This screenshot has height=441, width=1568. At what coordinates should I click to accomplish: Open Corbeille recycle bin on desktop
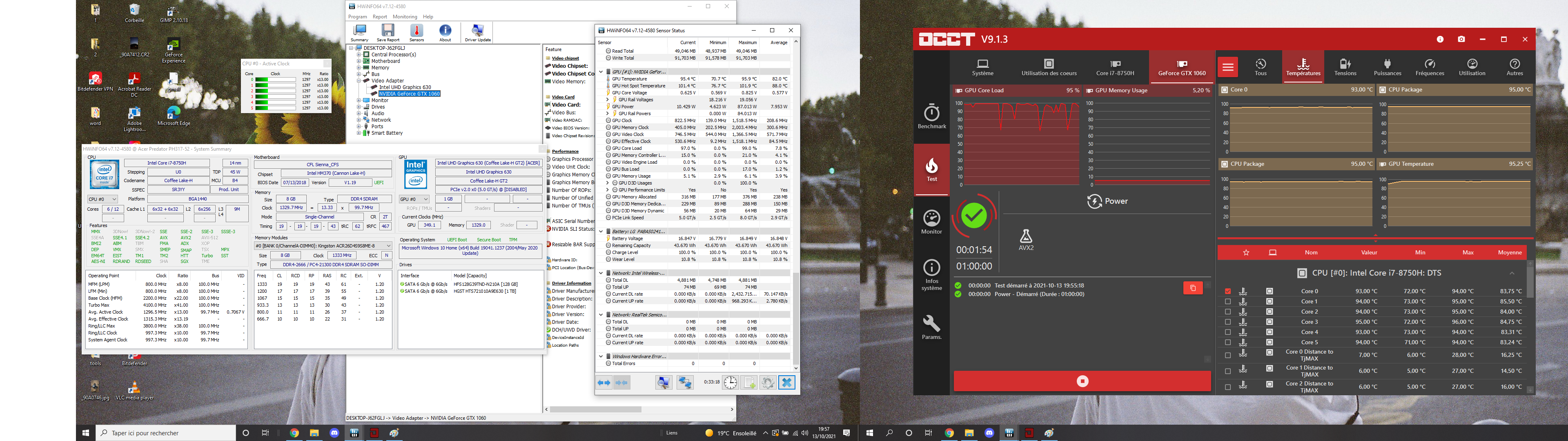coord(134,13)
